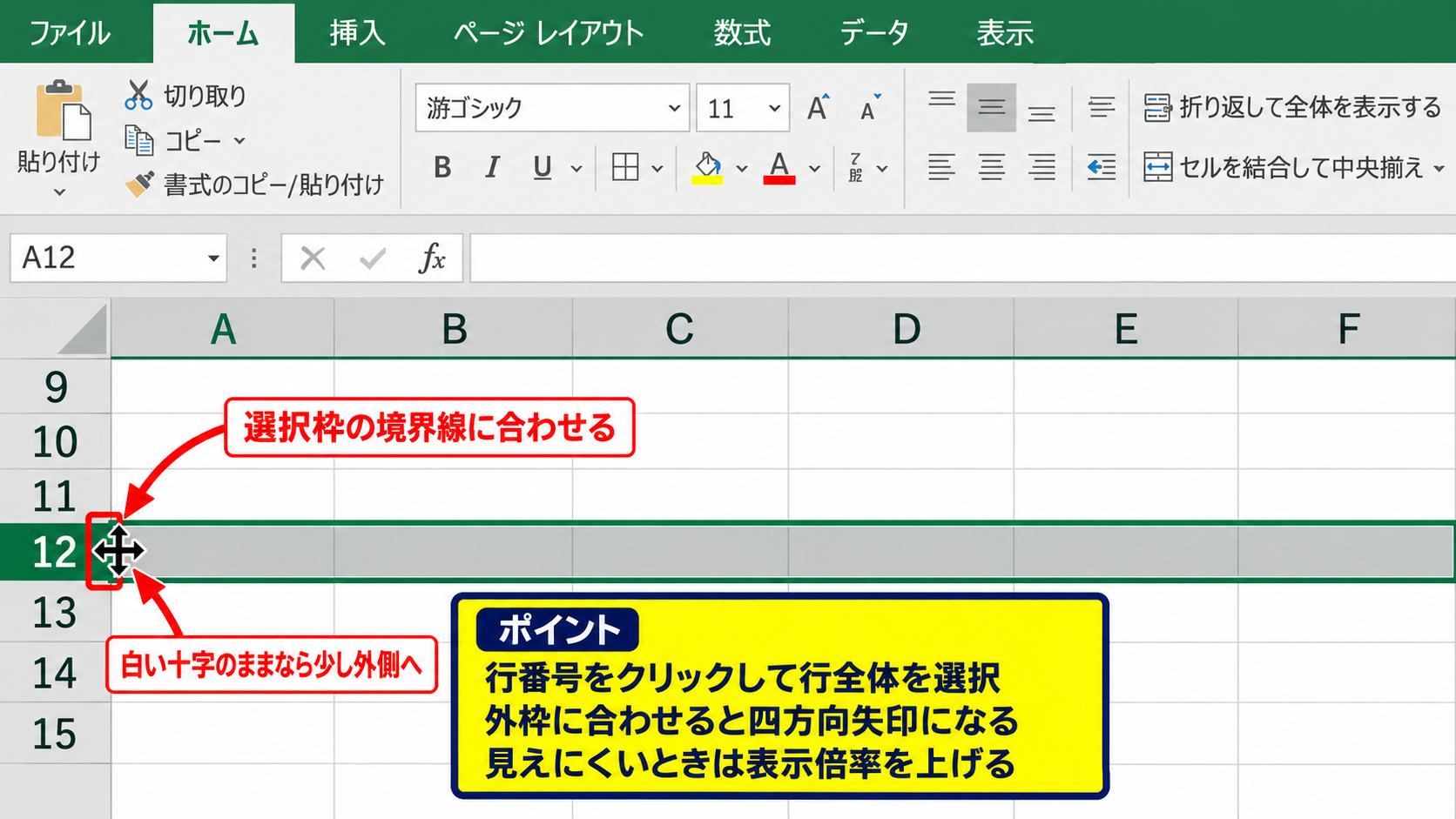Screen dimensions: 1456x819
Task: Switch to the 挿入 tab
Action: coord(358,33)
